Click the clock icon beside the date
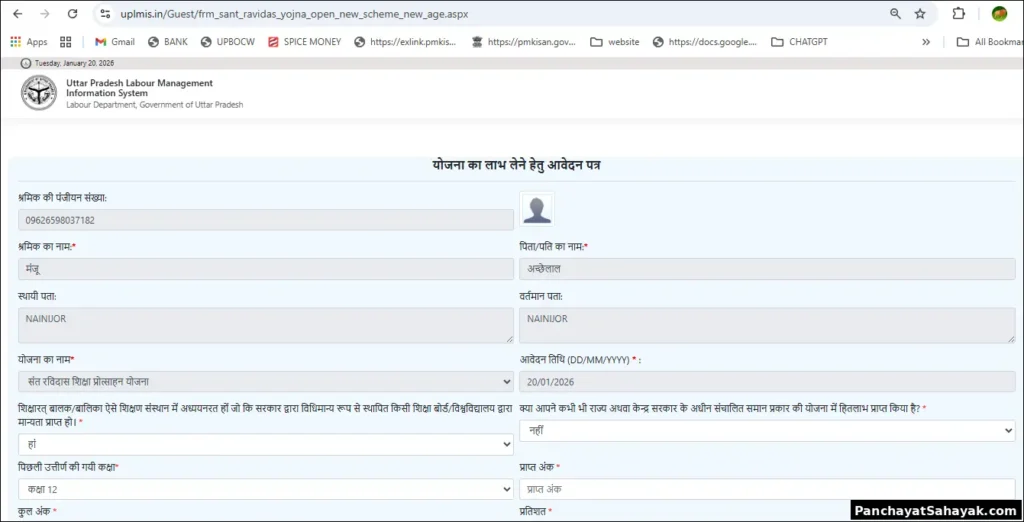This screenshot has height=522, width=1024. coord(25,63)
